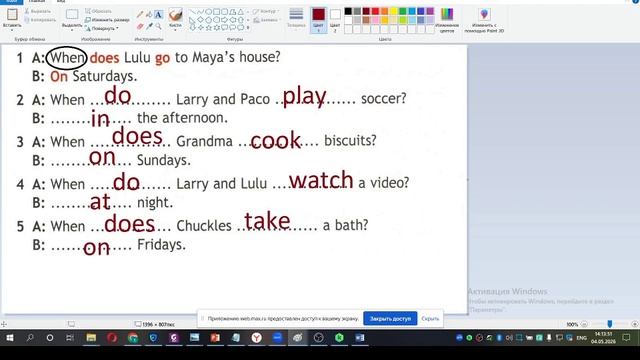This screenshot has width=640, height=360.
Task: Open the File tab in Paint ribbon
Action: [11, 2]
